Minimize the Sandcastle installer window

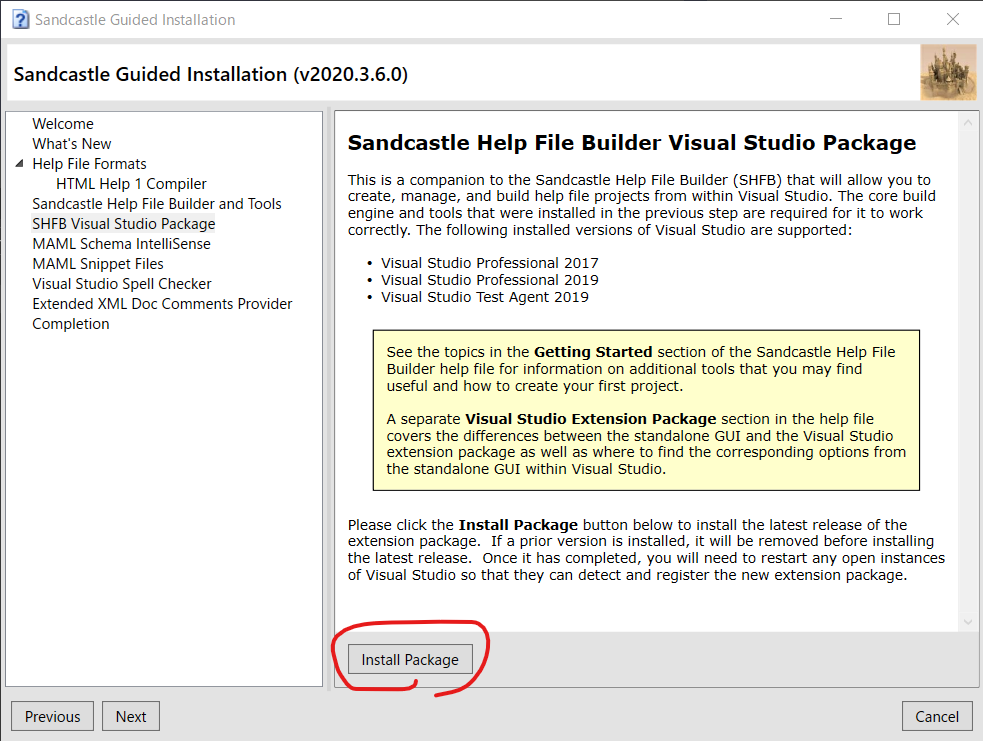coord(836,19)
